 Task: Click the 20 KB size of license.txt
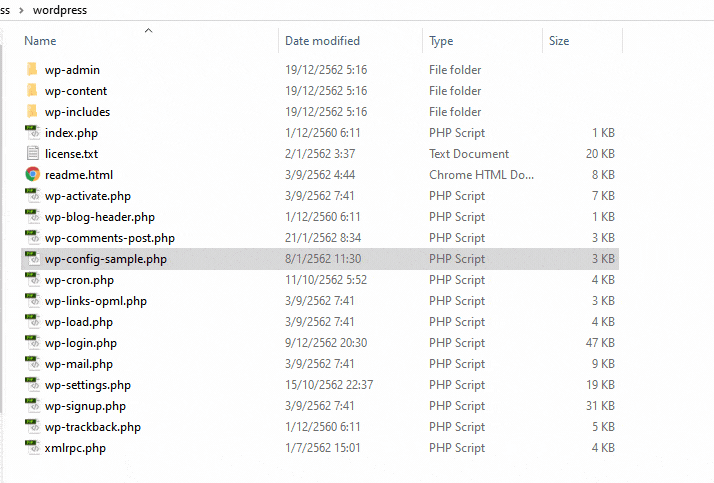600,153
